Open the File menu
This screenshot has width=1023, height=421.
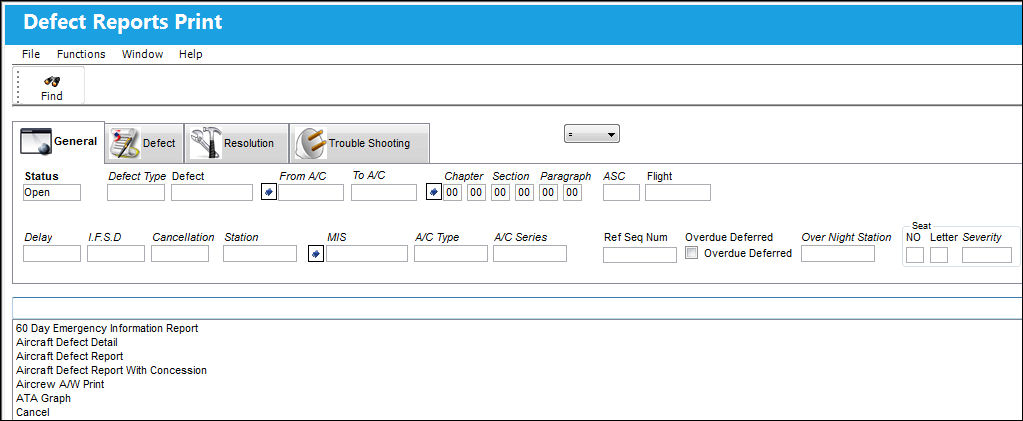[x=31, y=54]
